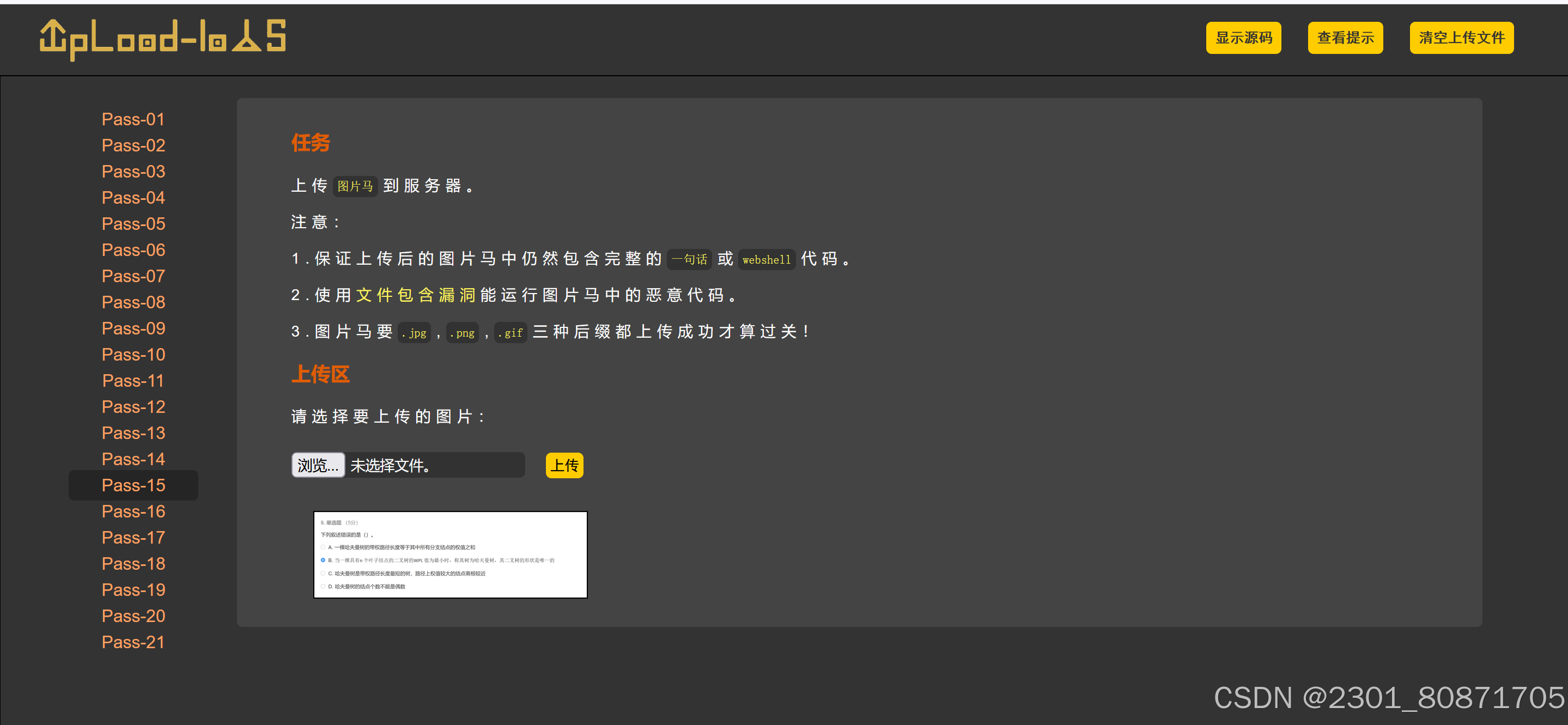Navigate to Pass-18
The height and width of the screenshot is (725, 1568).
pos(133,564)
